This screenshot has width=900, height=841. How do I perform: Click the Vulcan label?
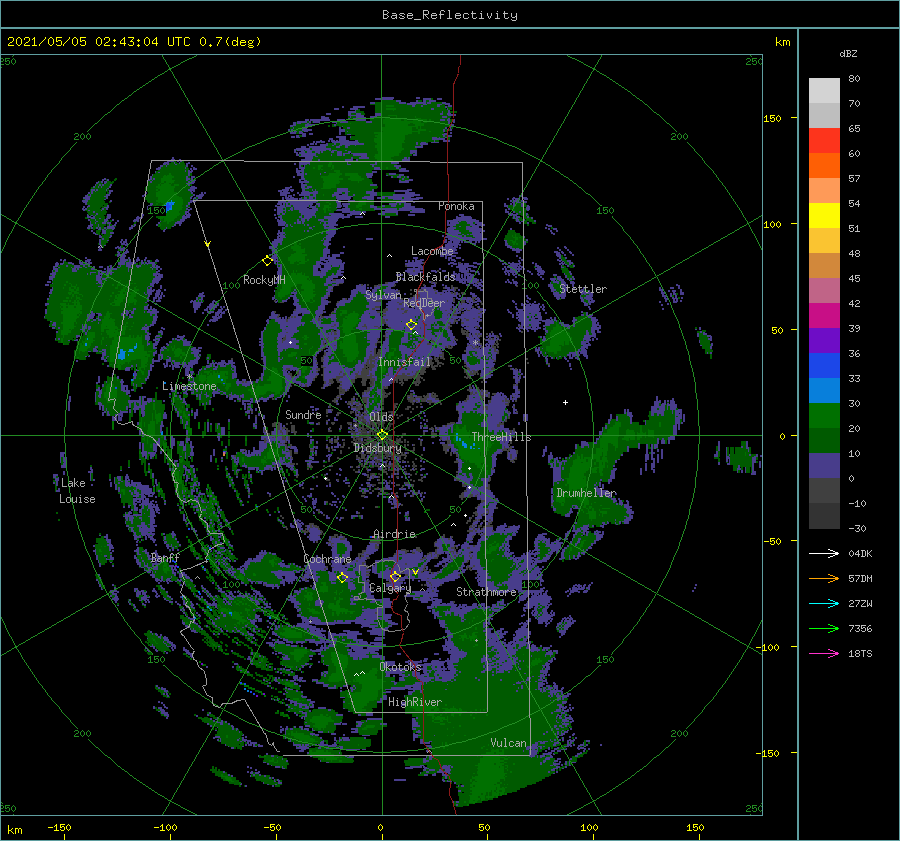509,743
